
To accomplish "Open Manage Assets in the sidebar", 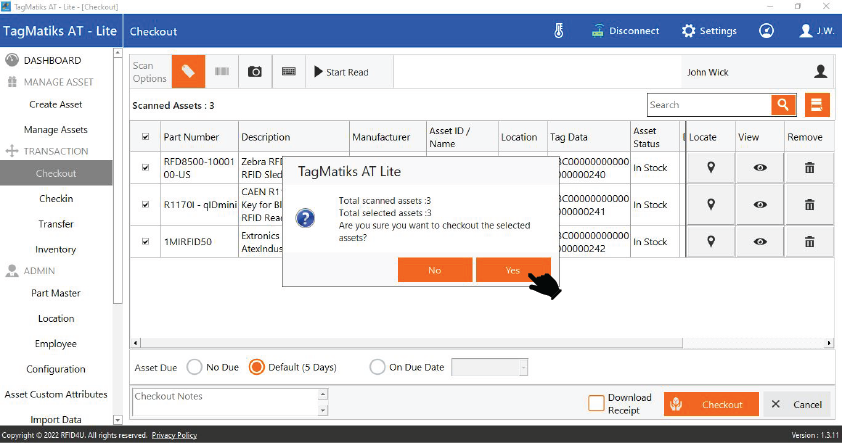I will (56, 129).
